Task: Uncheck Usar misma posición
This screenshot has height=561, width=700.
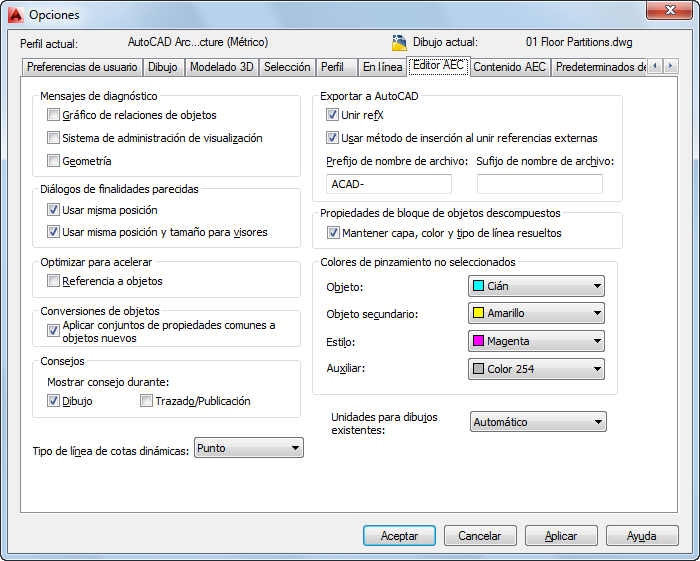Action: click(53, 209)
